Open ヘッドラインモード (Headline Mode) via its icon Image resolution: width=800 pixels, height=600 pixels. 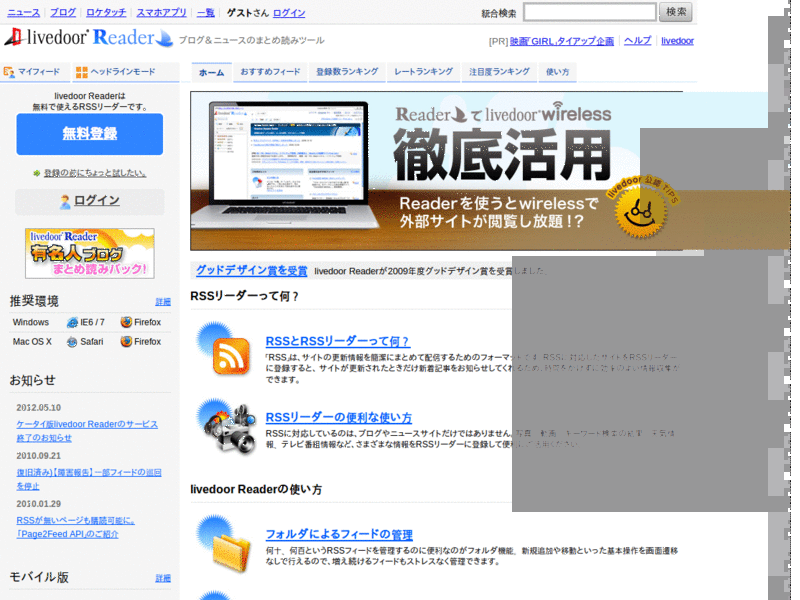[84, 70]
